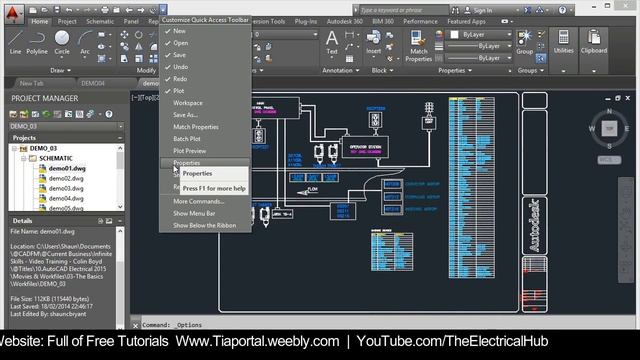Click the Help question mark icon

[x=562, y=10]
